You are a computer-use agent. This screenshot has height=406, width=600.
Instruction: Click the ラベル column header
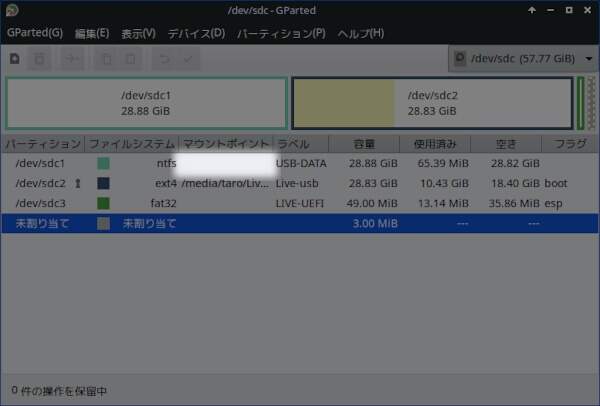click(x=301, y=144)
